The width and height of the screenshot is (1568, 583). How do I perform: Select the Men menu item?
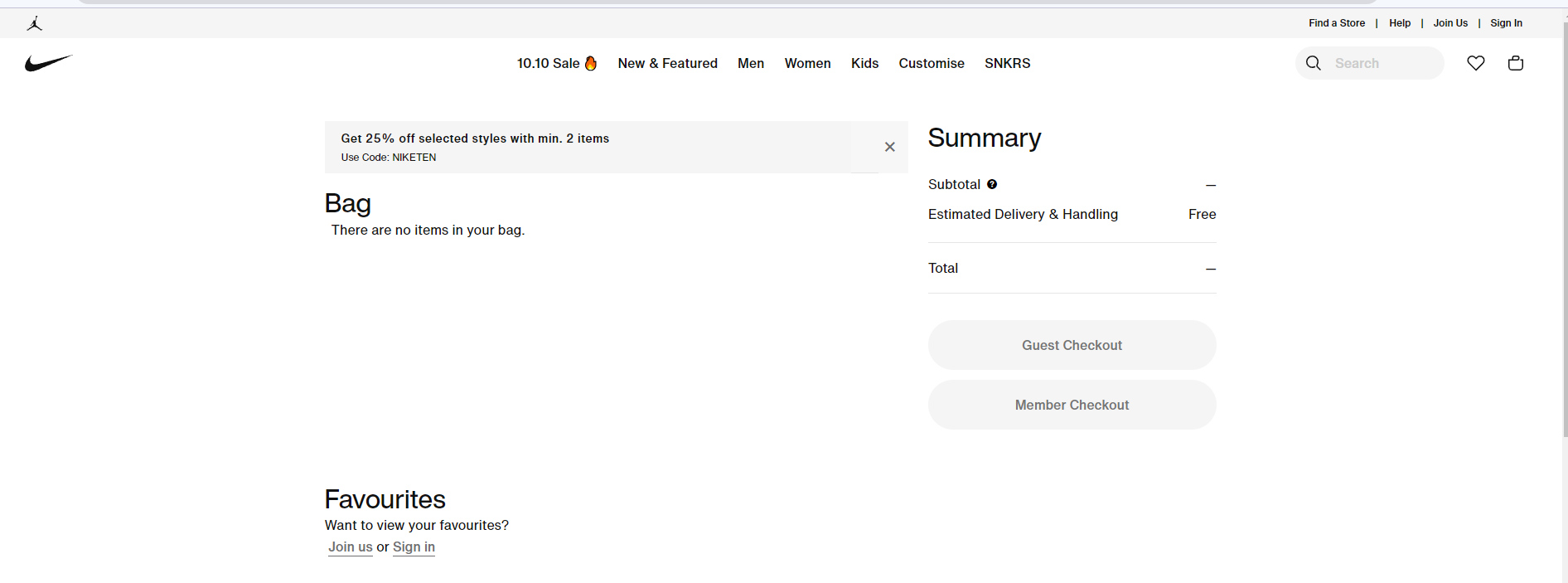coord(751,63)
